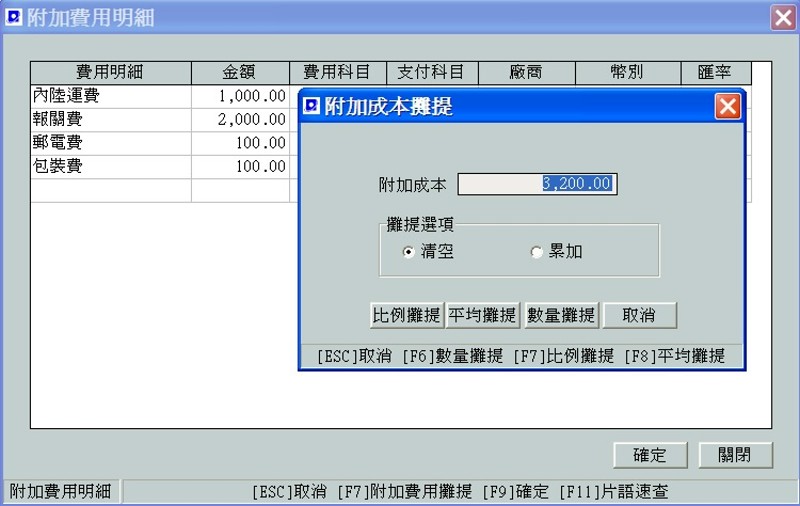Click the 數量攤提 button
The width and height of the screenshot is (800, 506).
tap(561, 315)
